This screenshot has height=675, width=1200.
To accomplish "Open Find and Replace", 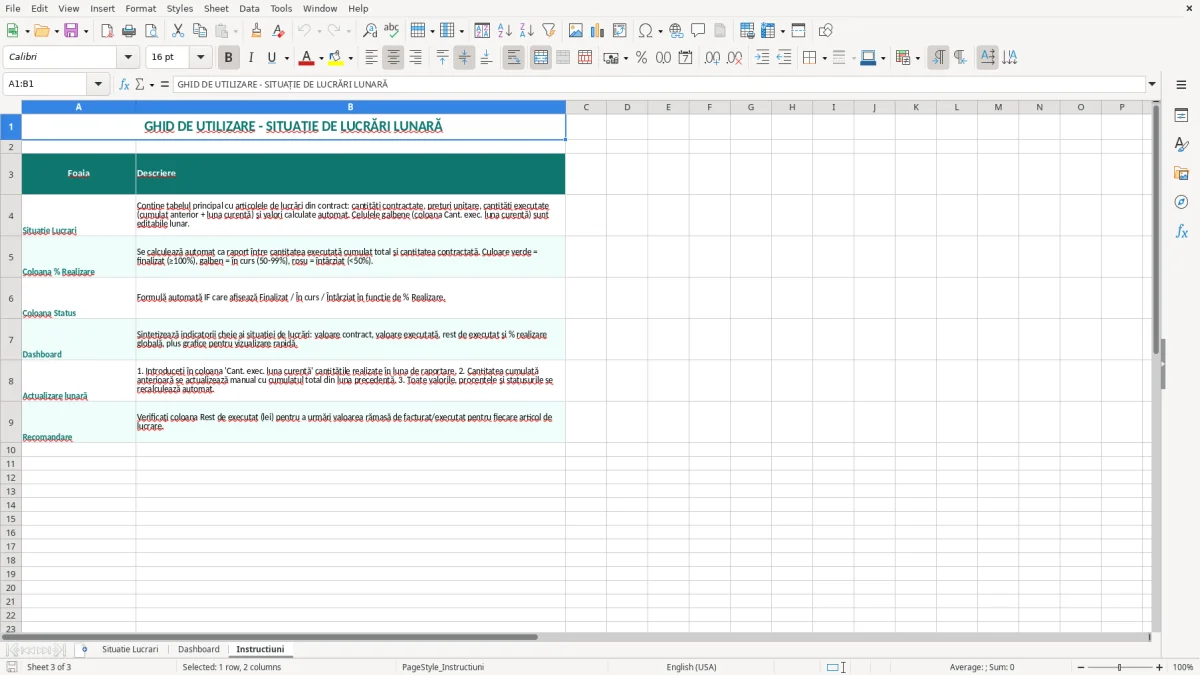I will (x=370, y=31).
